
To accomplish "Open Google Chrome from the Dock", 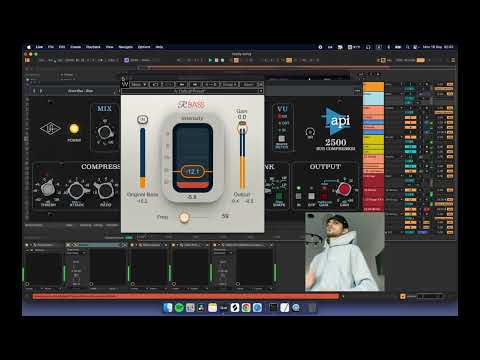I will click(x=246, y=308).
